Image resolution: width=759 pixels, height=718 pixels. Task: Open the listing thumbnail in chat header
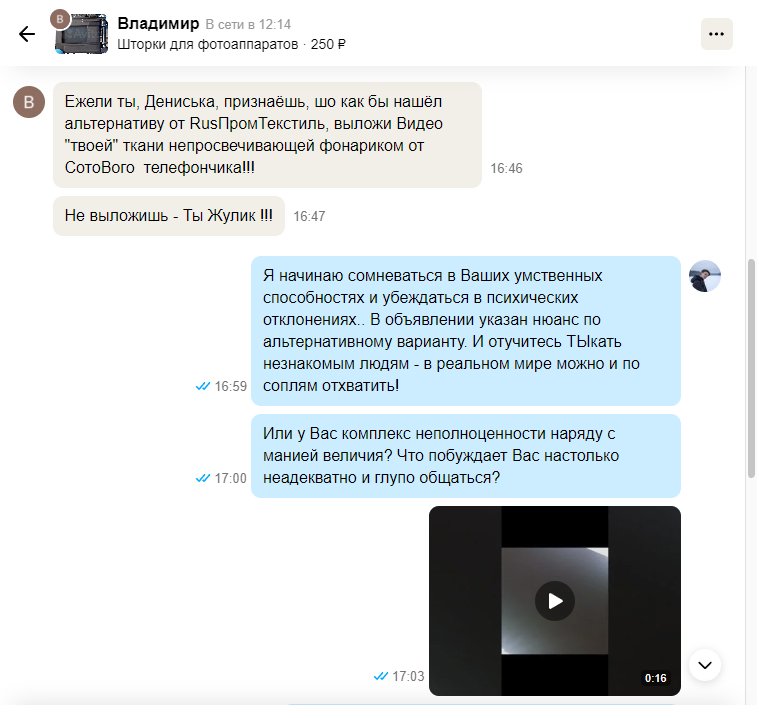81,34
